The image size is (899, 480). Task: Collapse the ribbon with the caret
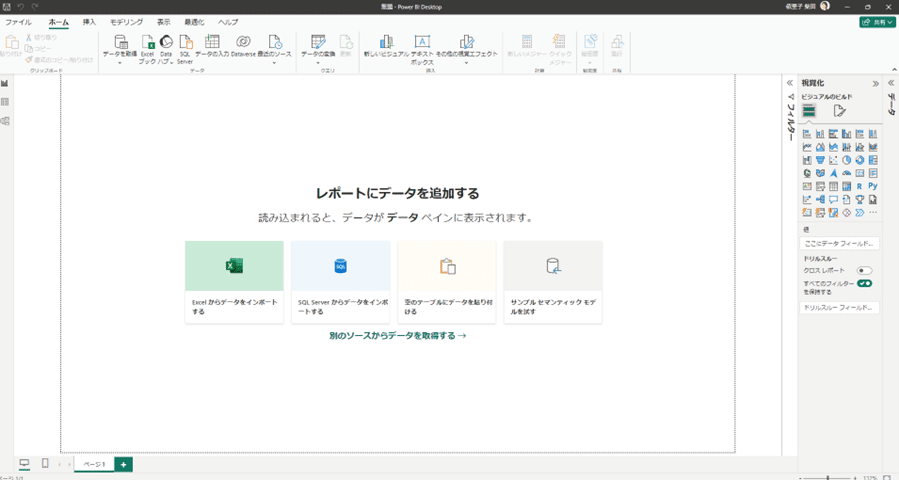(x=892, y=69)
